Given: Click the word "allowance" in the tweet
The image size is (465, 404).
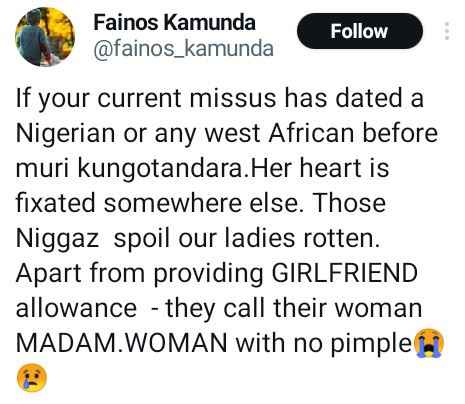Looking at the screenshot, I should coord(76,308).
